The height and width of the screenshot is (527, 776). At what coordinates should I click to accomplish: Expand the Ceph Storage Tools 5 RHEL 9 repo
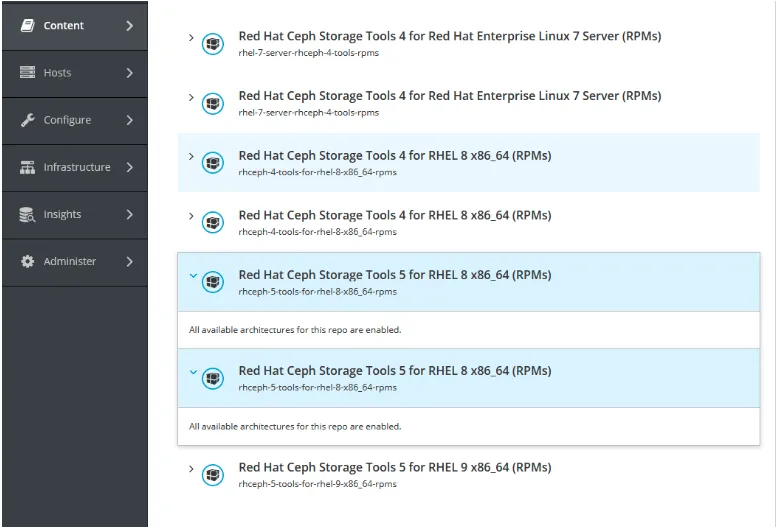click(192, 468)
